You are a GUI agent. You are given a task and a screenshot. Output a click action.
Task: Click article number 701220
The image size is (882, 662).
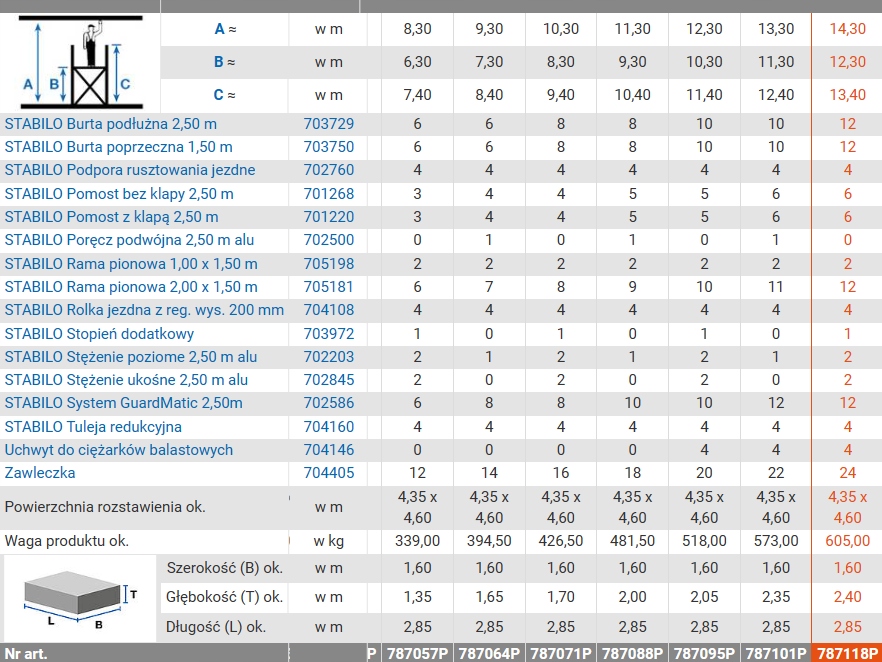(329, 217)
